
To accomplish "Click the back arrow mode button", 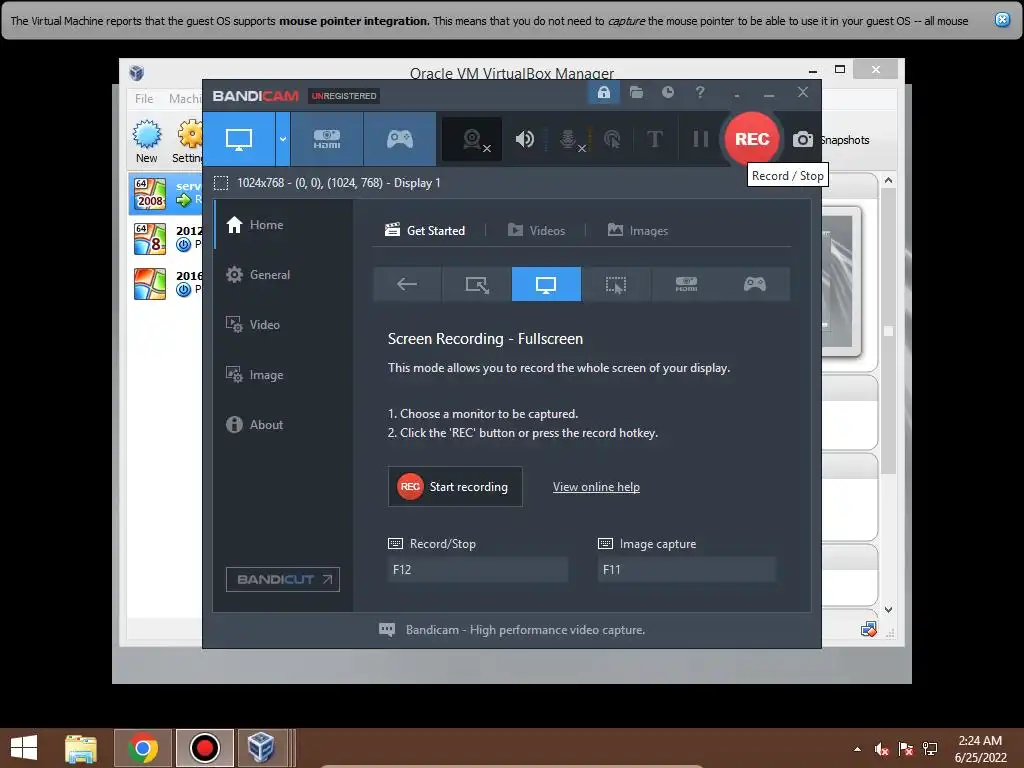I will point(407,284).
